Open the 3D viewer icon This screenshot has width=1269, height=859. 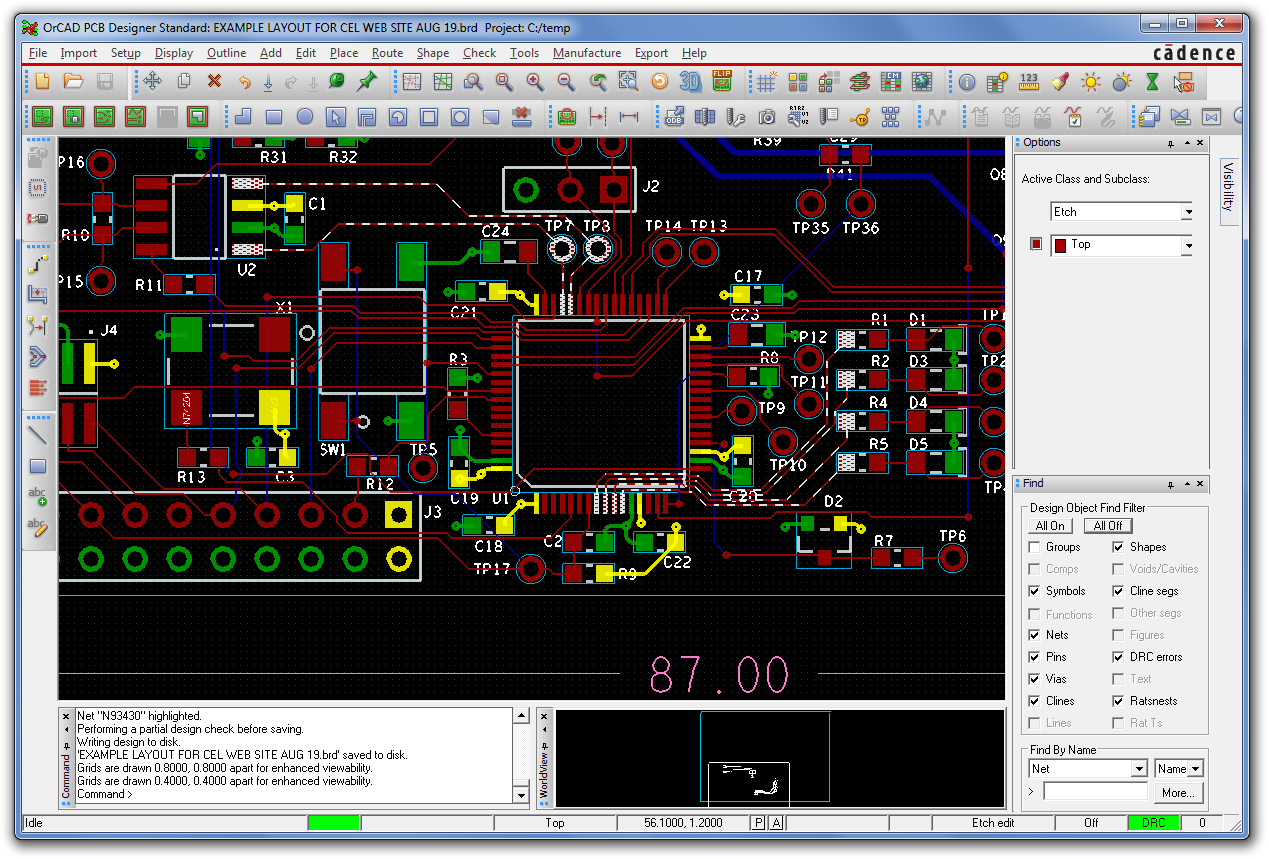point(690,81)
